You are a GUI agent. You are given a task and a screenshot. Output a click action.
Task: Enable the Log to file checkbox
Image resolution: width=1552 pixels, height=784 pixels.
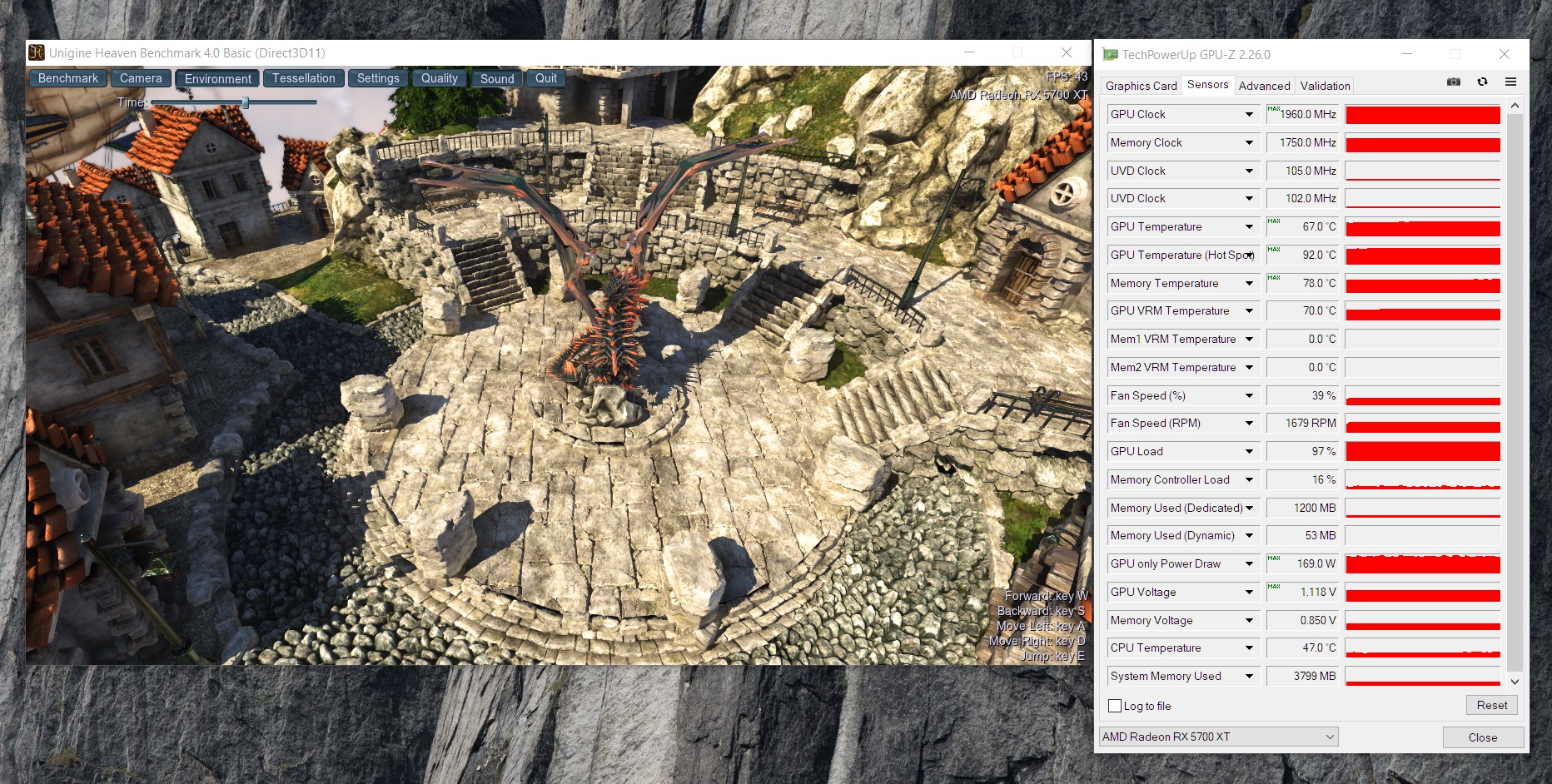[1115, 706]
